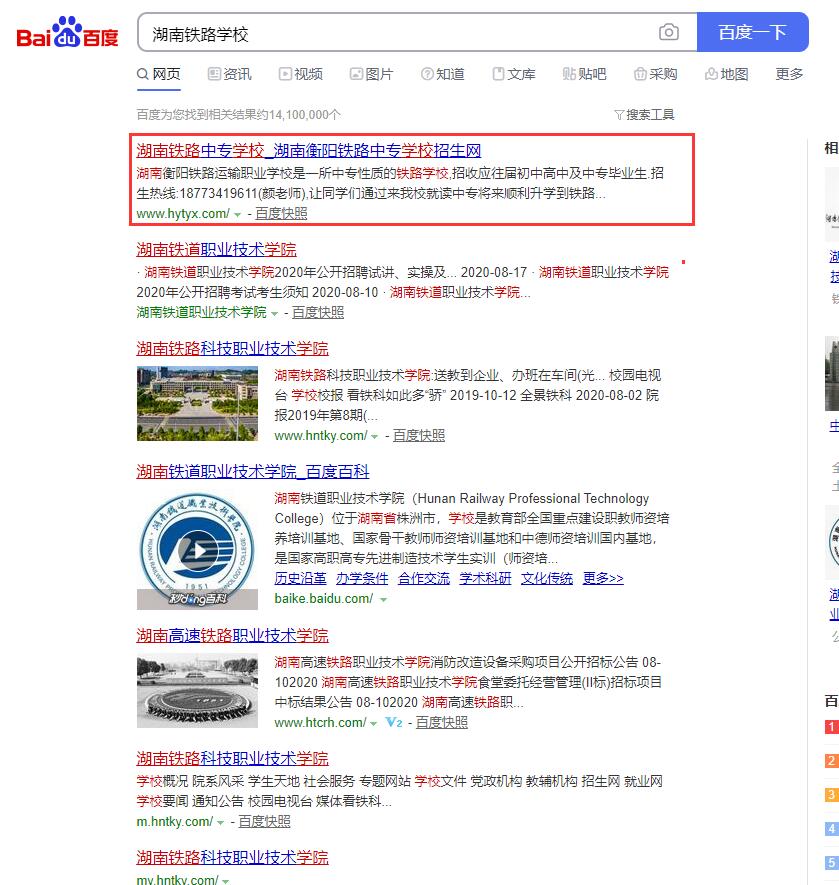Screen dimensions: 839x885
Task: Click the grayscale 湖南高速铁路 campus thumbnail
Action: pos(197,691)
